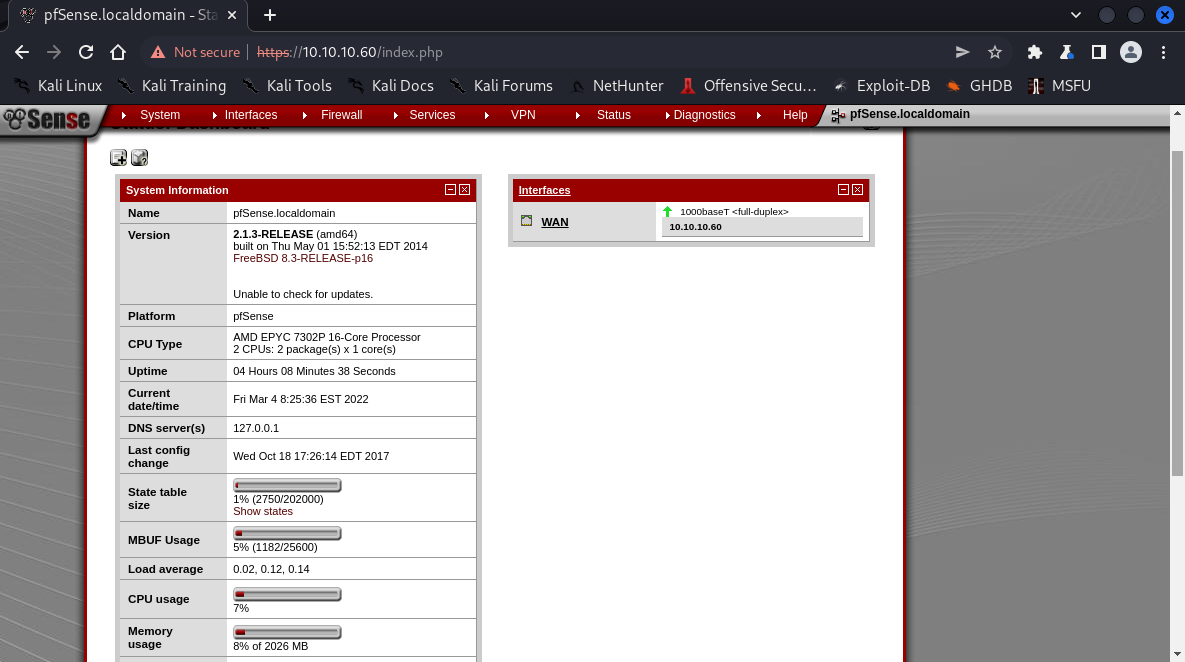Close the Interfaces widget
Viewport: 1185px width, 662px height.
858,190
